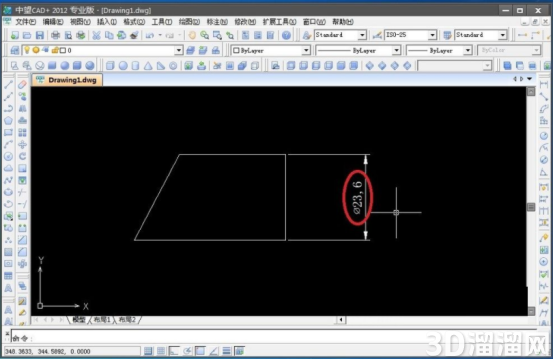Open the table style Standard dropdown
The width and height of the screenshot is (554, 360).
(x=502, y=35)
